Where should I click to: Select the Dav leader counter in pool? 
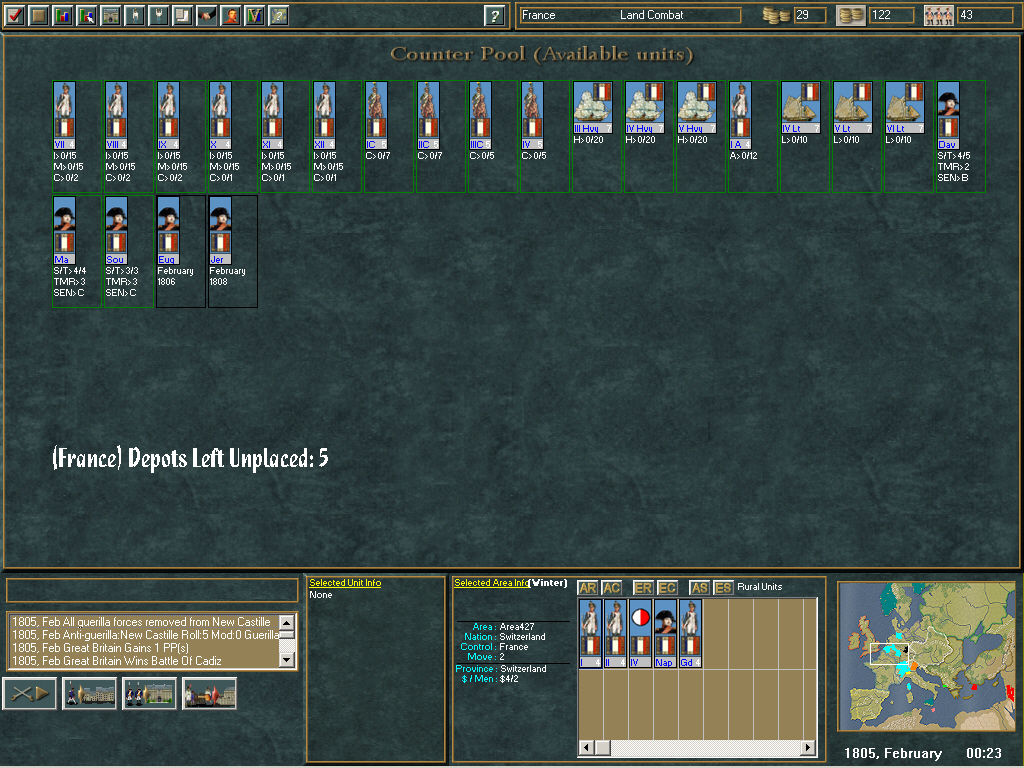(x=948, y=115)
